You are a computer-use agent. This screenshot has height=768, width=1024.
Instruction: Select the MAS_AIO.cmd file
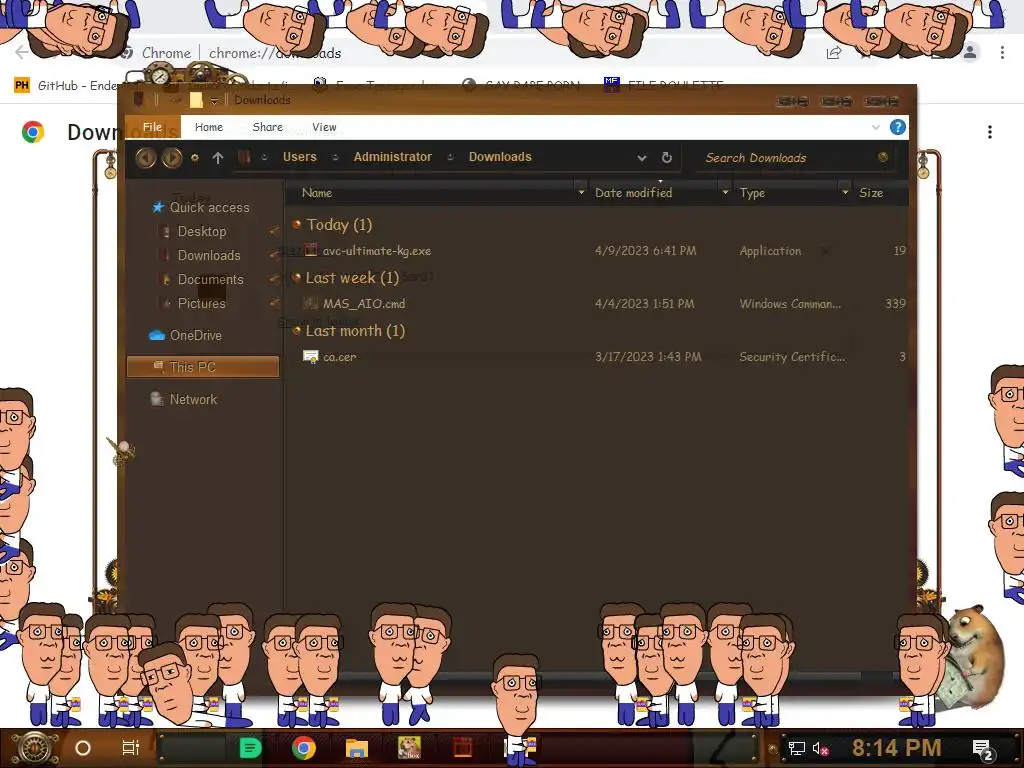364,304
